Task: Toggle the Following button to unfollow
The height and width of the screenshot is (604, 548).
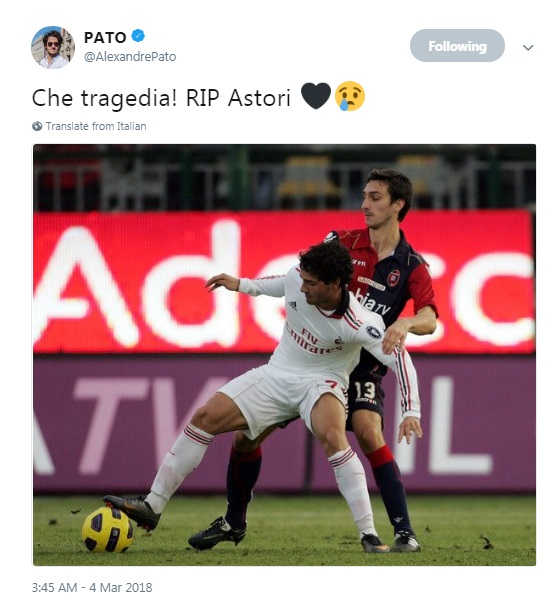Action: 457,45
